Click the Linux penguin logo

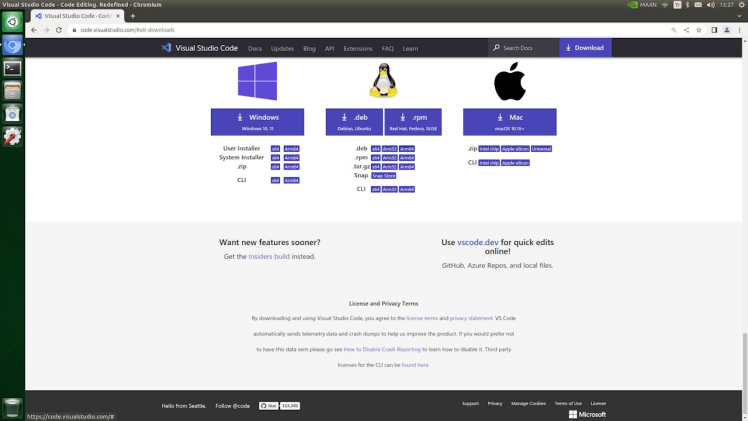[x=384, y=81]
